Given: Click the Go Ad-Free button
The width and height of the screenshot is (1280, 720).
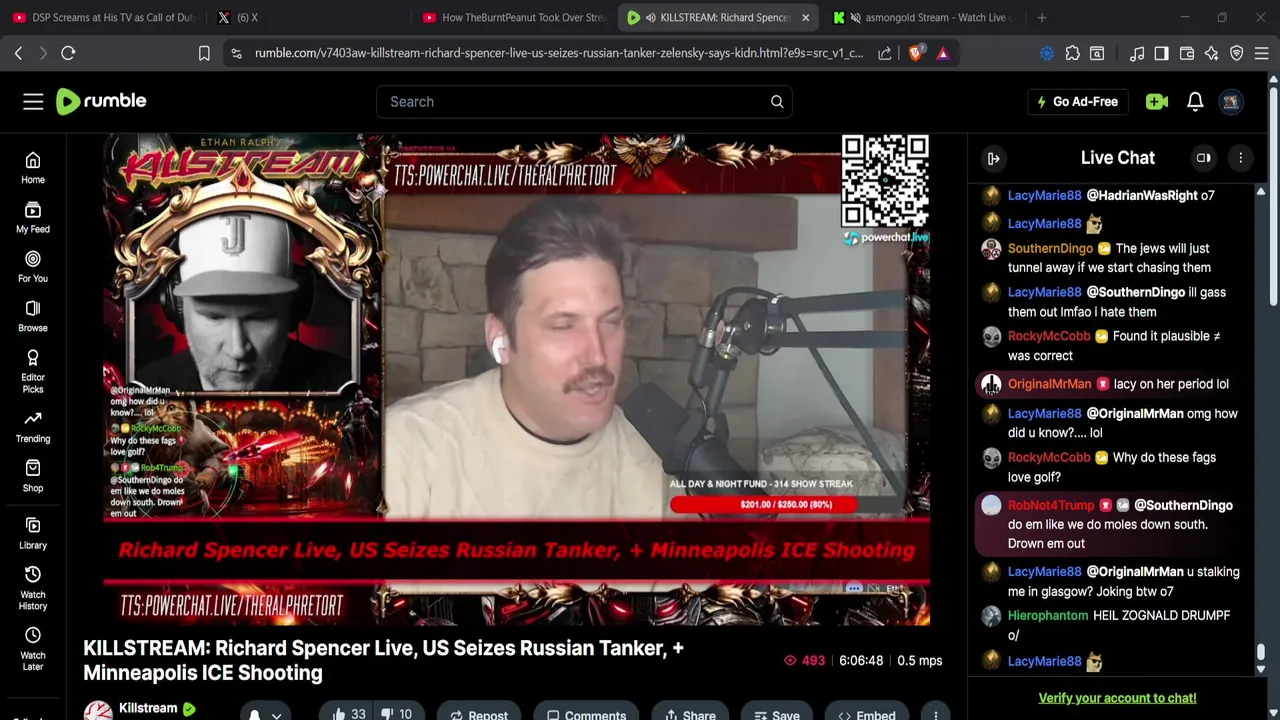Looking at the screenshot, I should [x=1077, y=101].
